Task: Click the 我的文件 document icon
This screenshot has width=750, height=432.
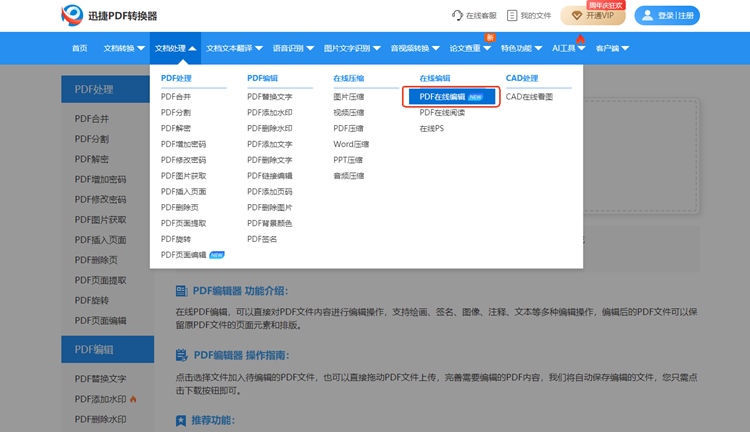Action: click(512, 15)
